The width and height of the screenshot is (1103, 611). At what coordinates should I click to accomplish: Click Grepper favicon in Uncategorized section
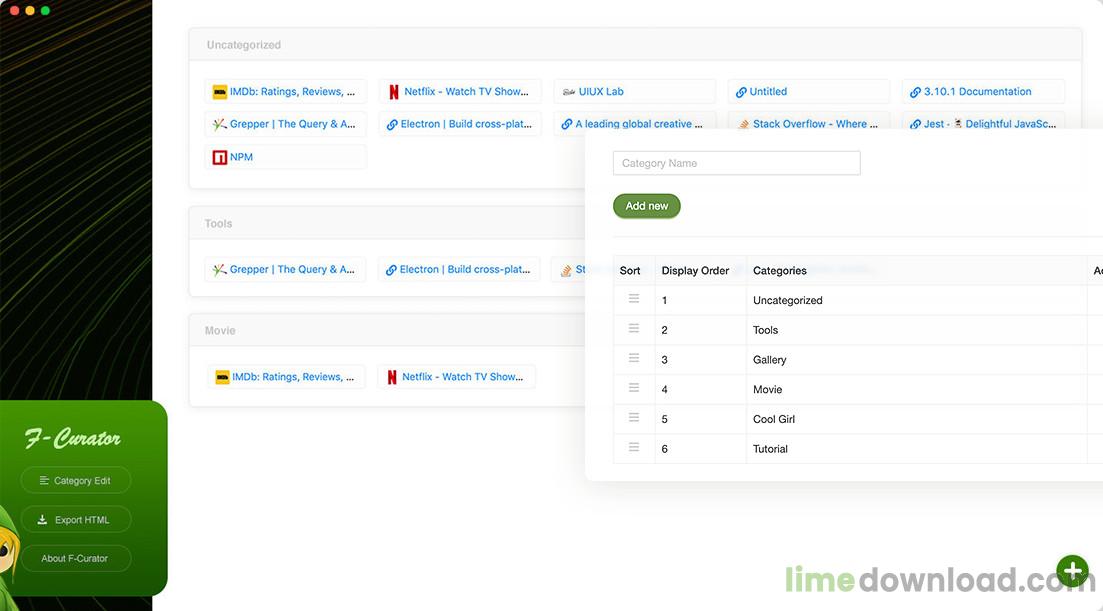pos(219,124)
